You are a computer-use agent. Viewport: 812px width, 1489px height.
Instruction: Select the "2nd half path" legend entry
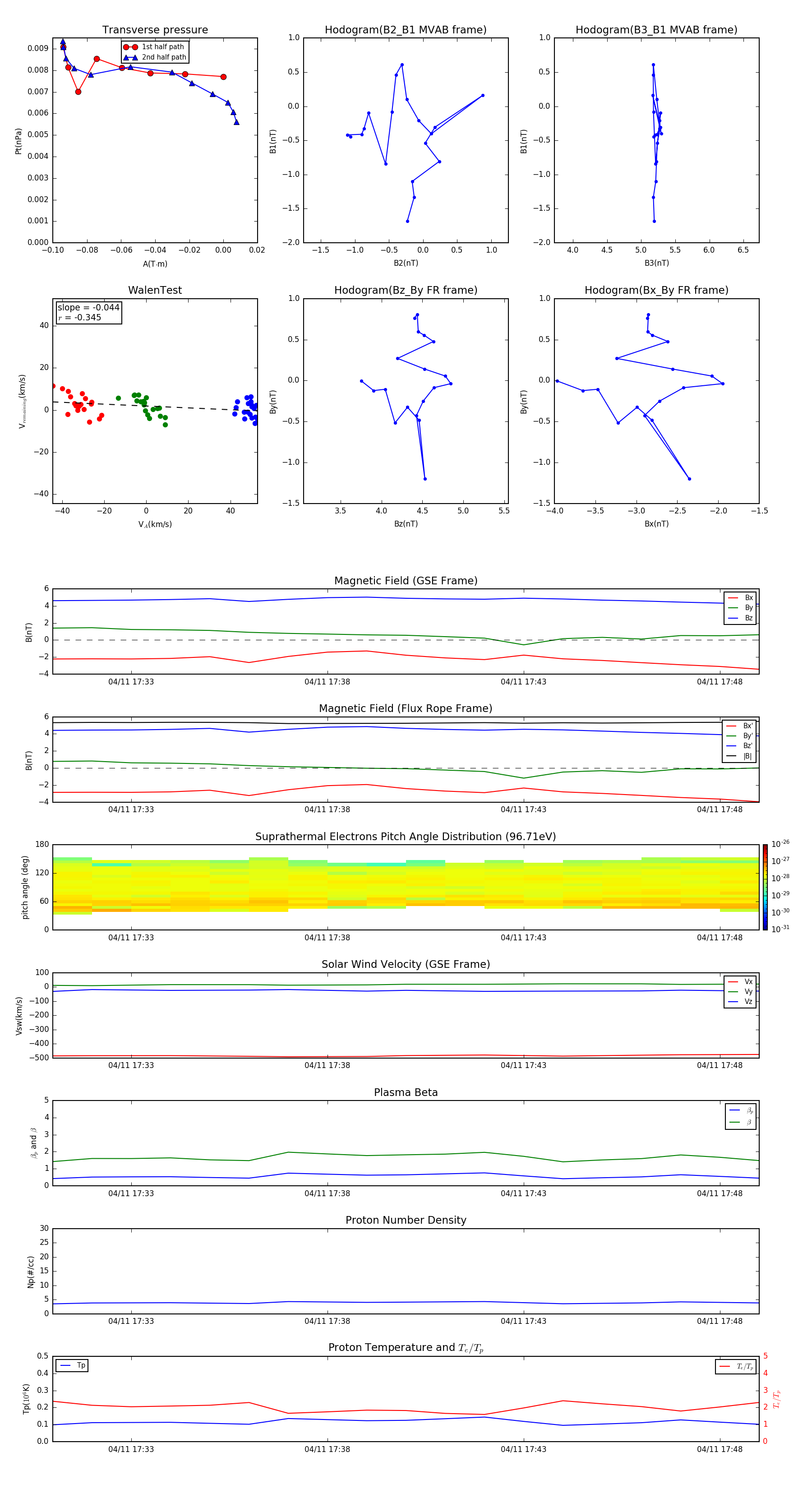pos(155,57)
